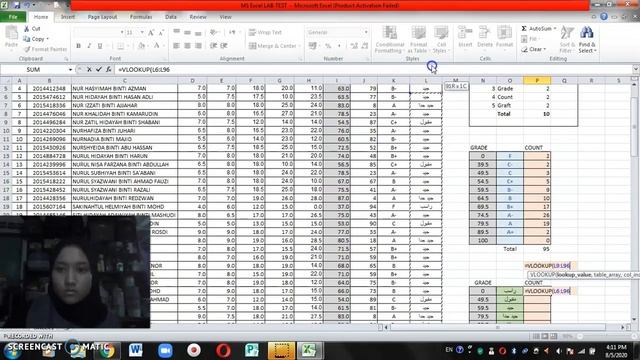Screen dimensions: 640x360
Task: Open the File tab
Action: click(x=13, y=17)
